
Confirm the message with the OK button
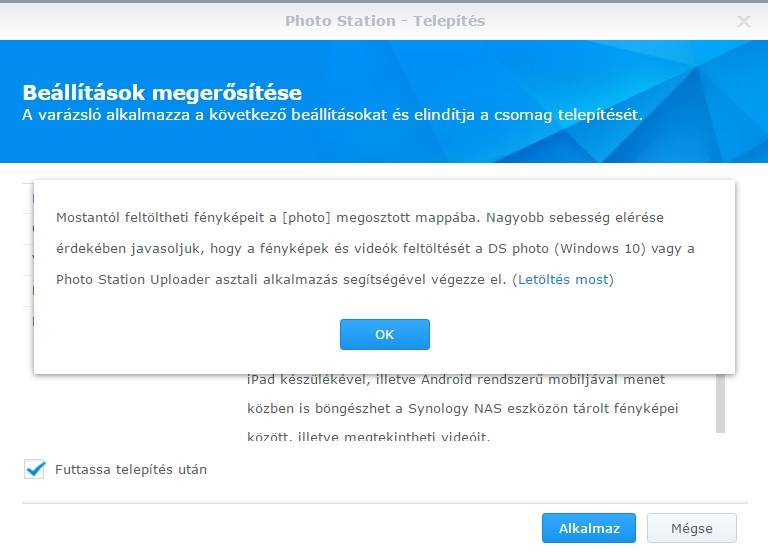coord(384,335)
